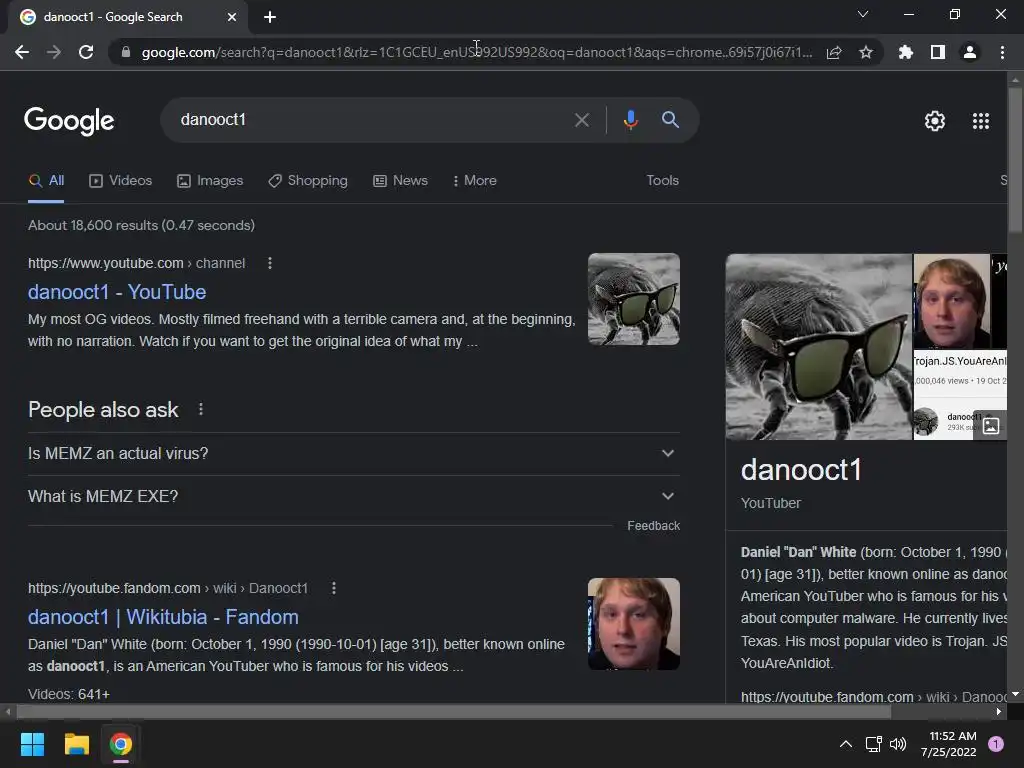The image size is (1024, 768).
Task: Go back to the previous page
Action: click(x=22, y=52)
